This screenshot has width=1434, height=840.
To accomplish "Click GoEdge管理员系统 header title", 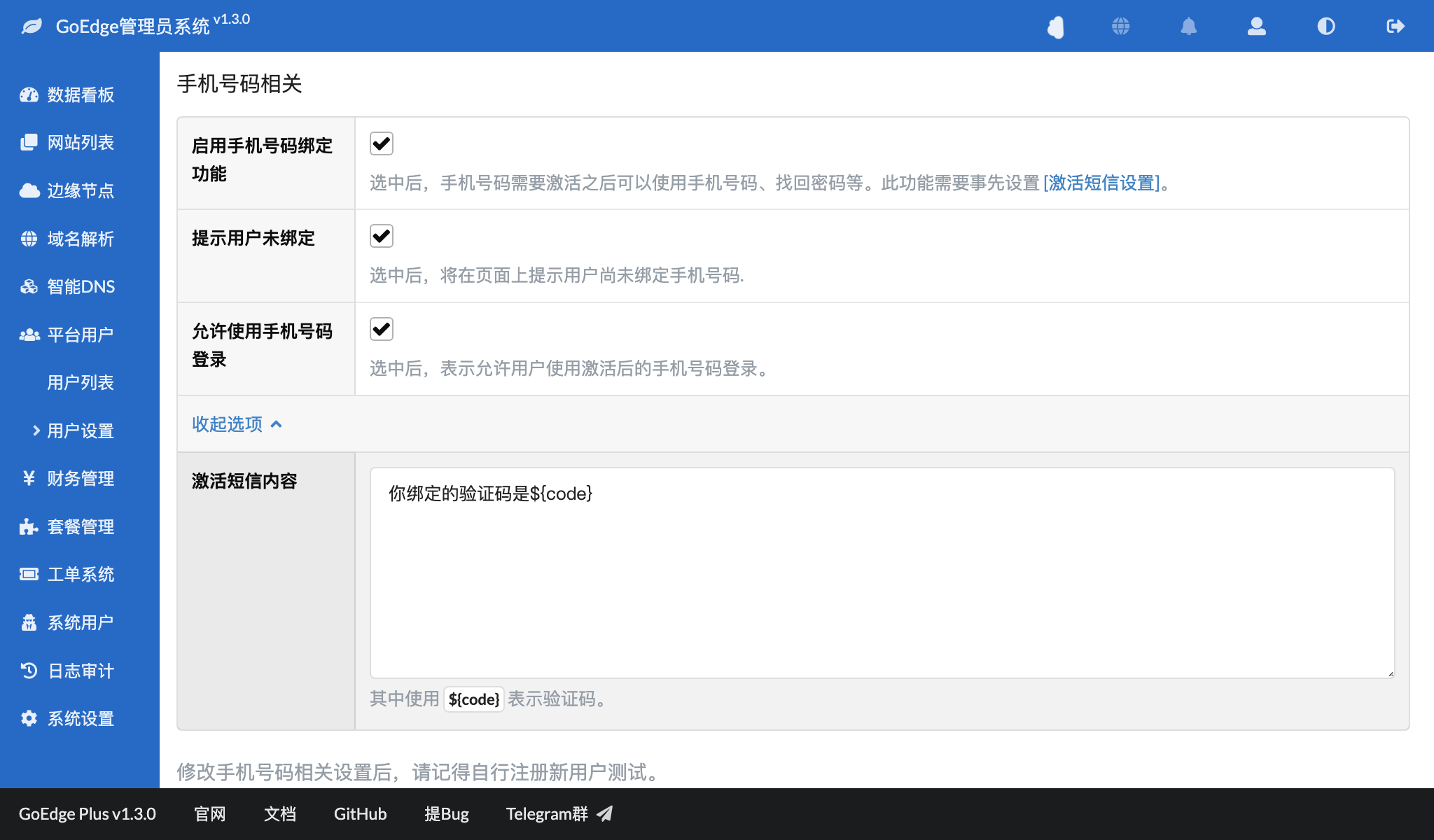I will click(133, 27).
